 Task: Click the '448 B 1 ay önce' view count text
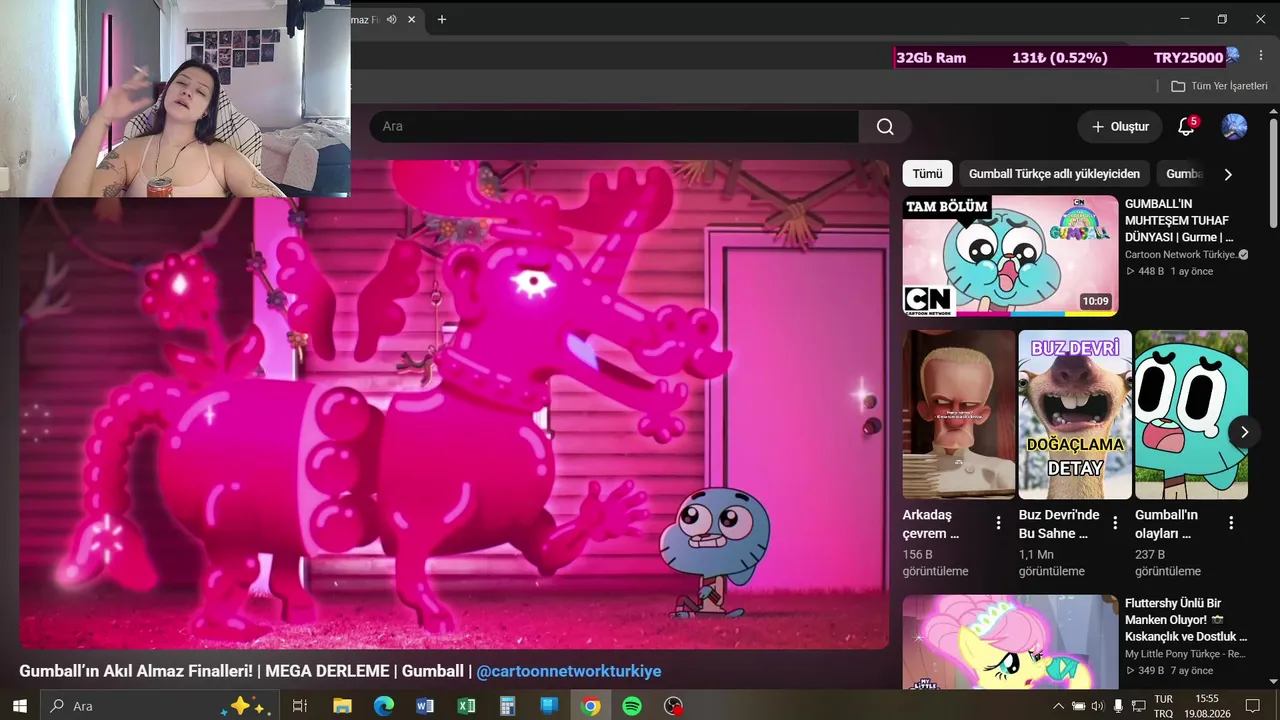coord(1169,271)
